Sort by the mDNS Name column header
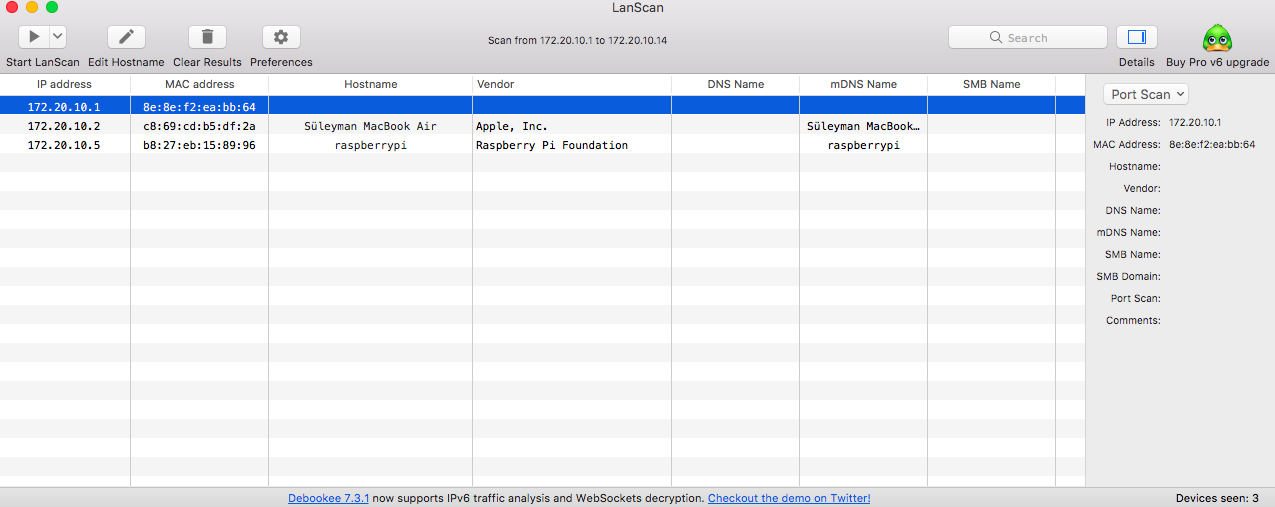 (x=863, y=84)
